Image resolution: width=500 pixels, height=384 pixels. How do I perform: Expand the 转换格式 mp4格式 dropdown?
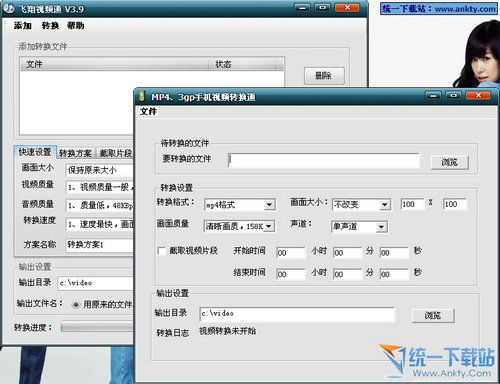pyautogui.click(x=269, y=205)
